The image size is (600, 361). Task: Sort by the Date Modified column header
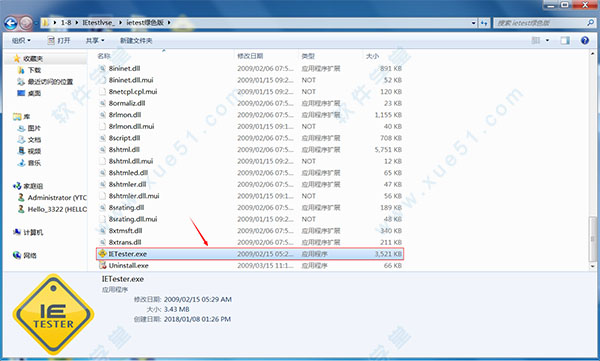click(x=250, y=56)
